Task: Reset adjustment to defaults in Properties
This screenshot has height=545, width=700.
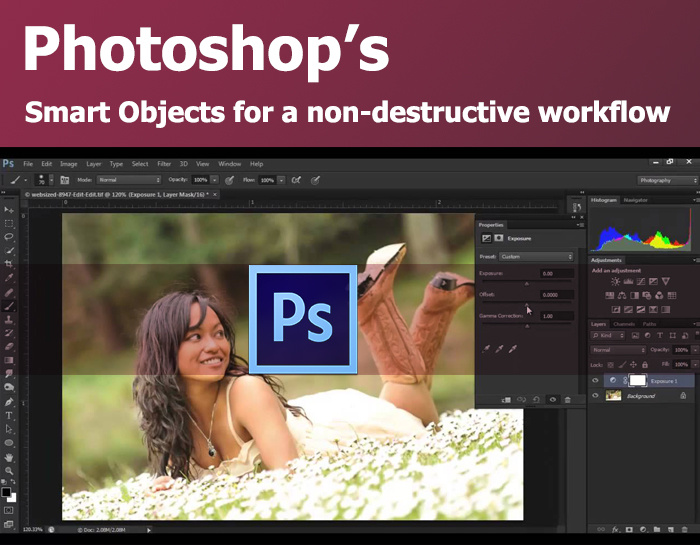Action: point(537,400)
